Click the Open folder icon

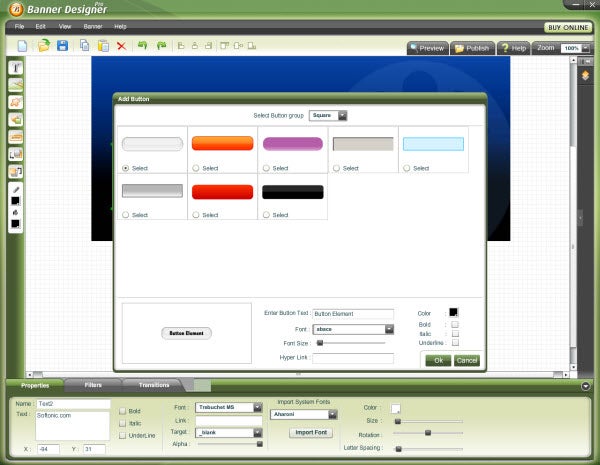point(44,46)
